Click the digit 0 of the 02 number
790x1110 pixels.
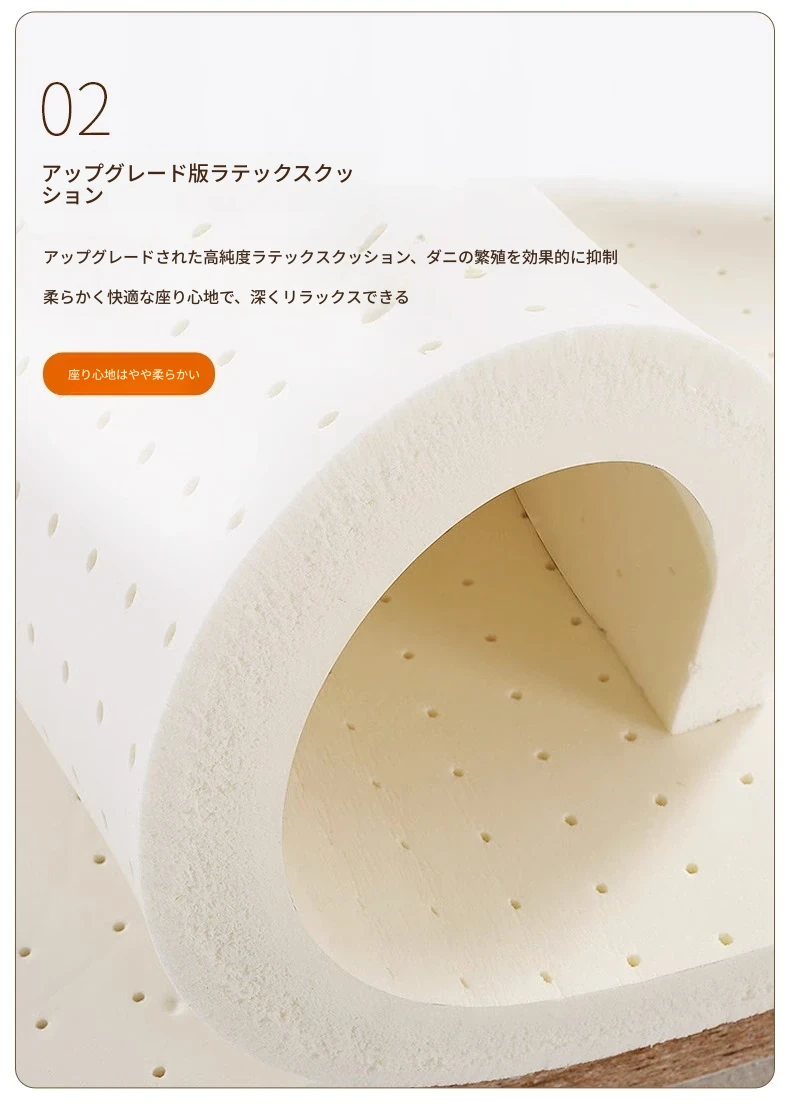[x=57, y=109]
